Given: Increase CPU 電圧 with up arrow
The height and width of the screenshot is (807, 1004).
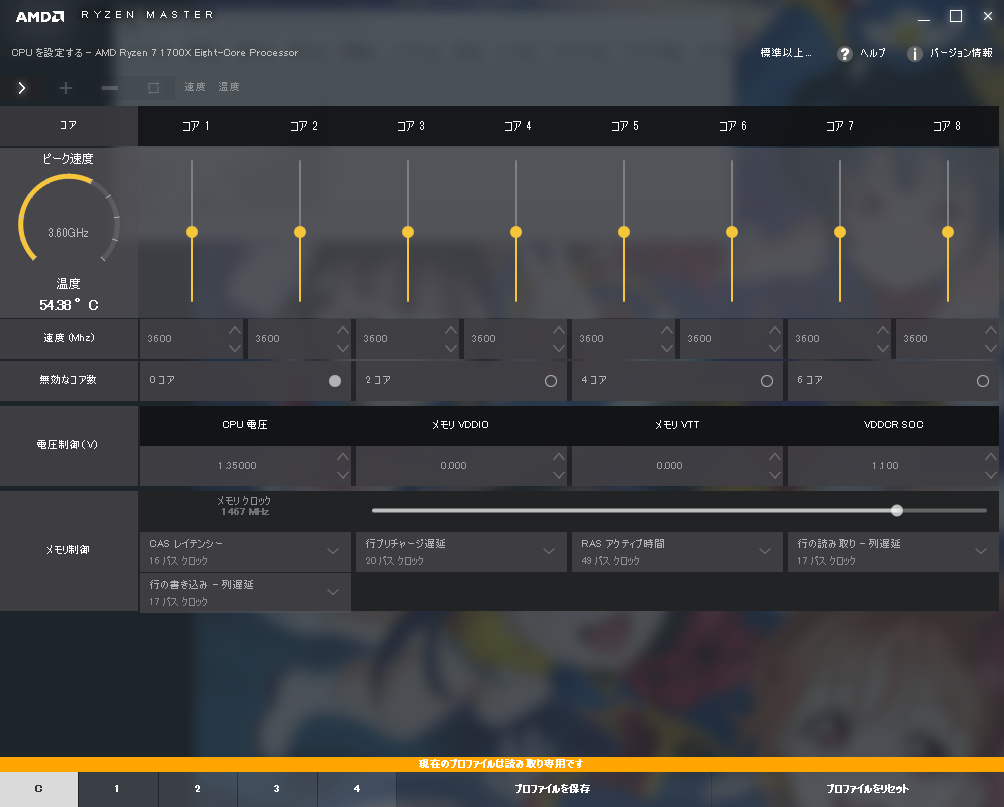Looking at the screenshot, I should click(x=343, y=457).
